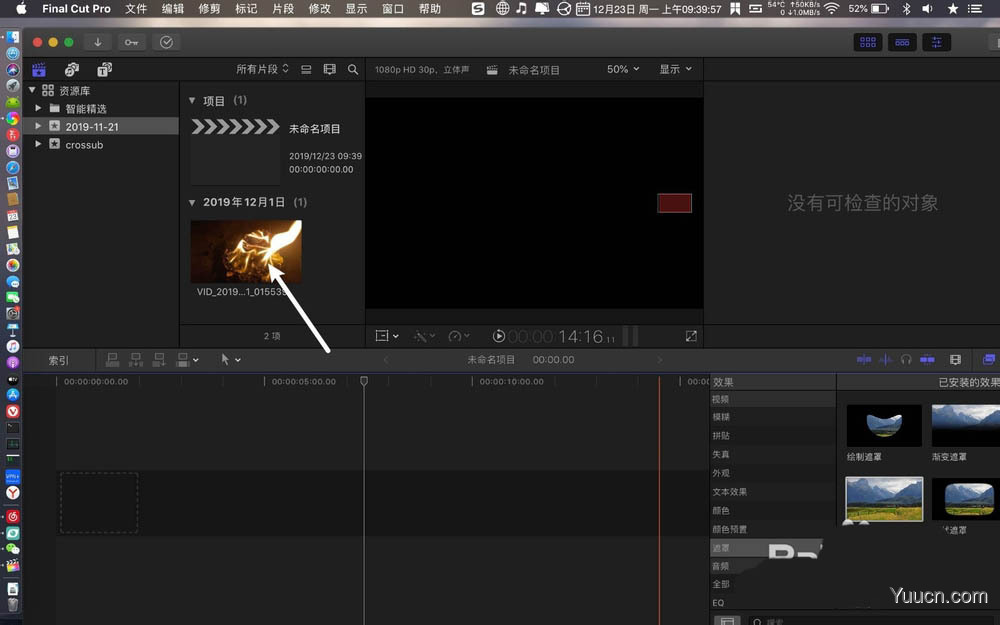
Task: Click insert clip edit button
Action: [x=136, y=360]
